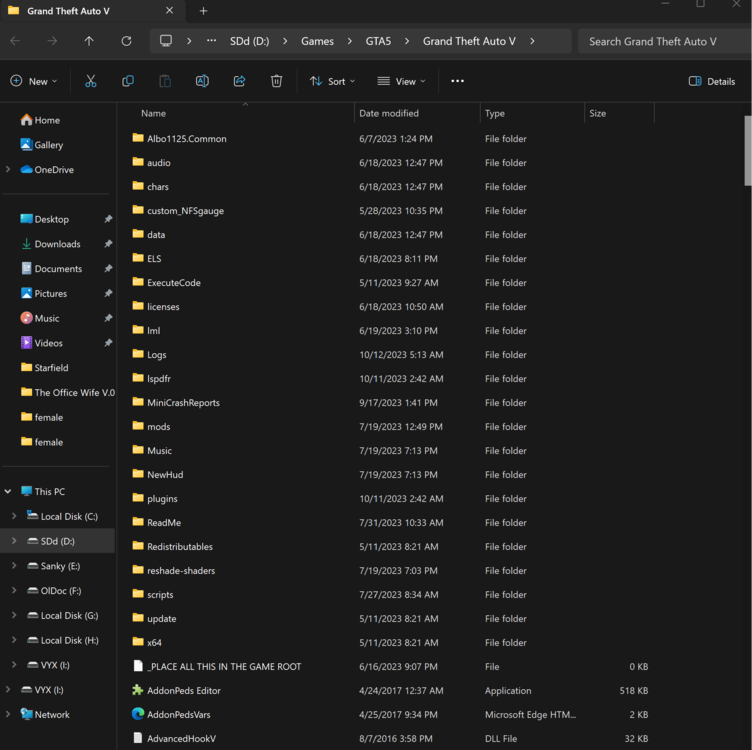
Task: Click the Paste clipboard icon
Action: (x=165, y=81)
